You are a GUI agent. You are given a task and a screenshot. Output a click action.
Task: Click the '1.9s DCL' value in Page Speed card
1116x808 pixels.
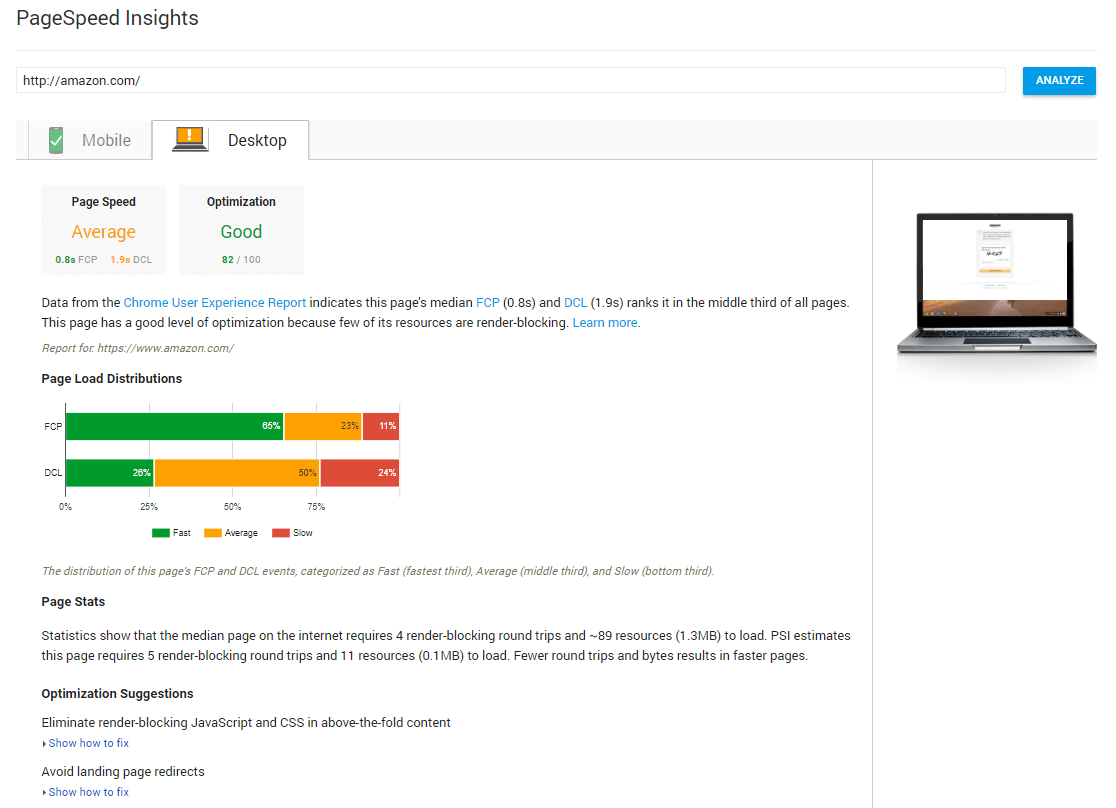(131, 260)
